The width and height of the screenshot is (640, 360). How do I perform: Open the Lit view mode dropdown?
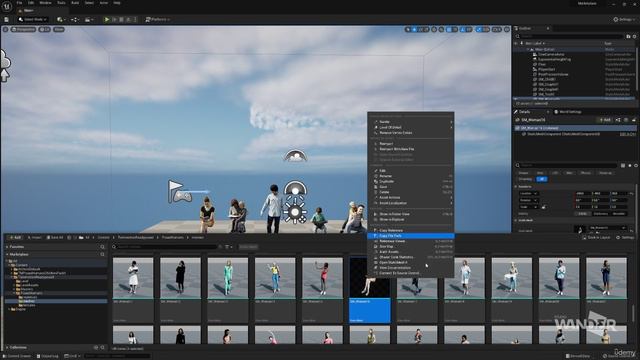pyautogui.click(x=44, y=29)
